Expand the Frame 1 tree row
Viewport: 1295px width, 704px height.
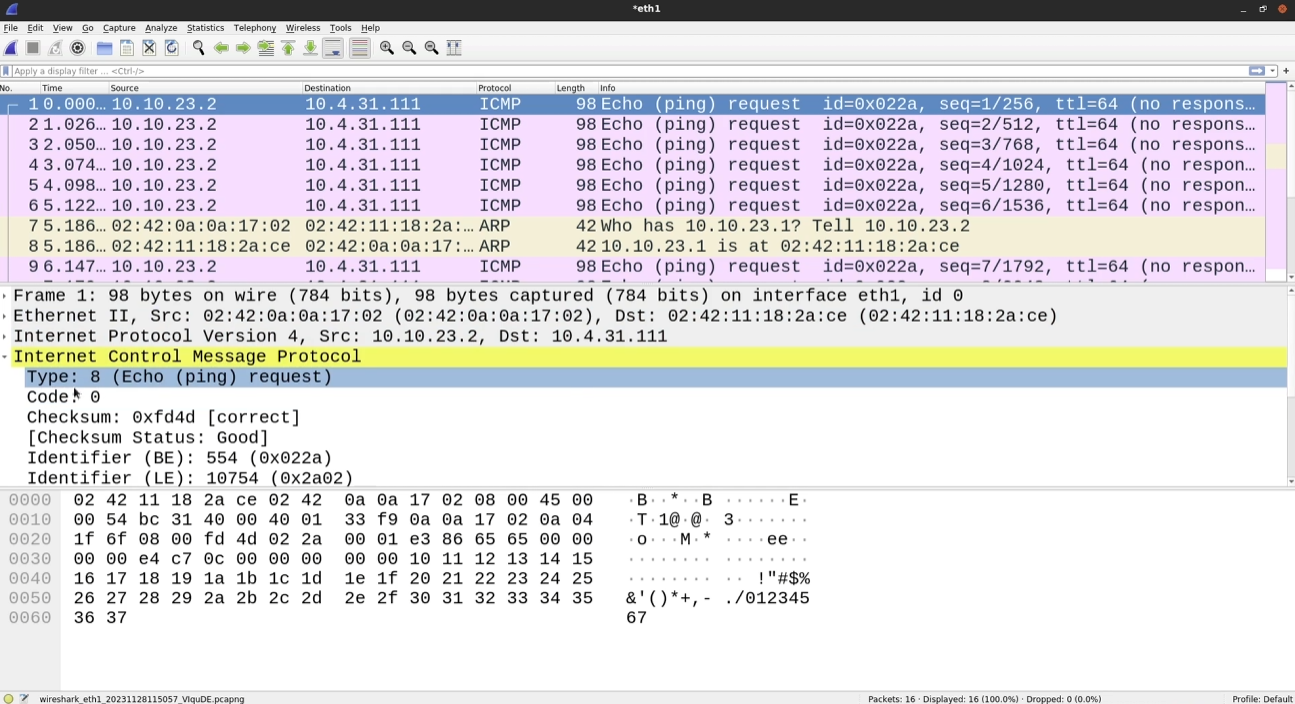coord(5,296)
